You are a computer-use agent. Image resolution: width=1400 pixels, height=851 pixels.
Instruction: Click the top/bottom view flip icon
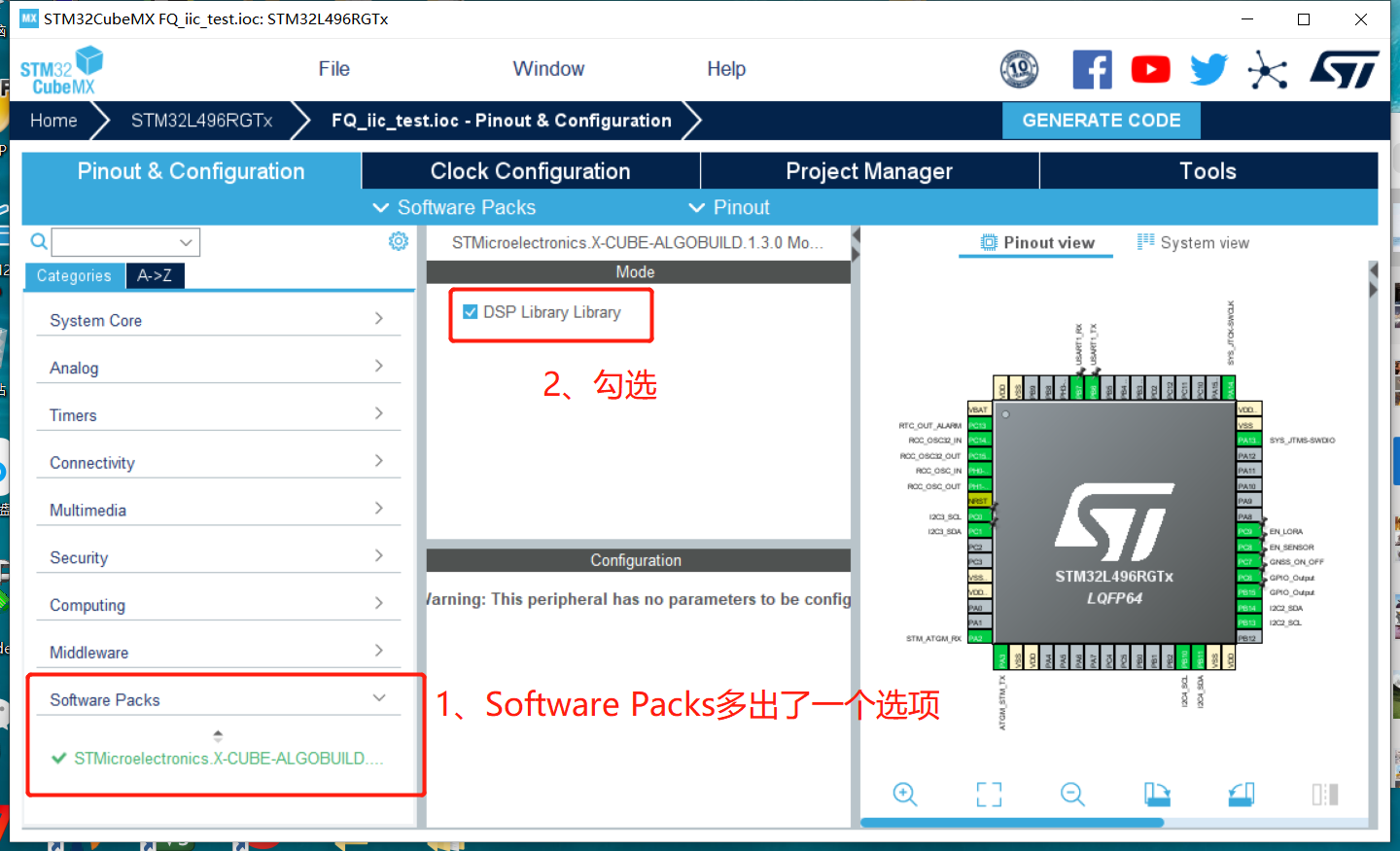coord(1325,794)
